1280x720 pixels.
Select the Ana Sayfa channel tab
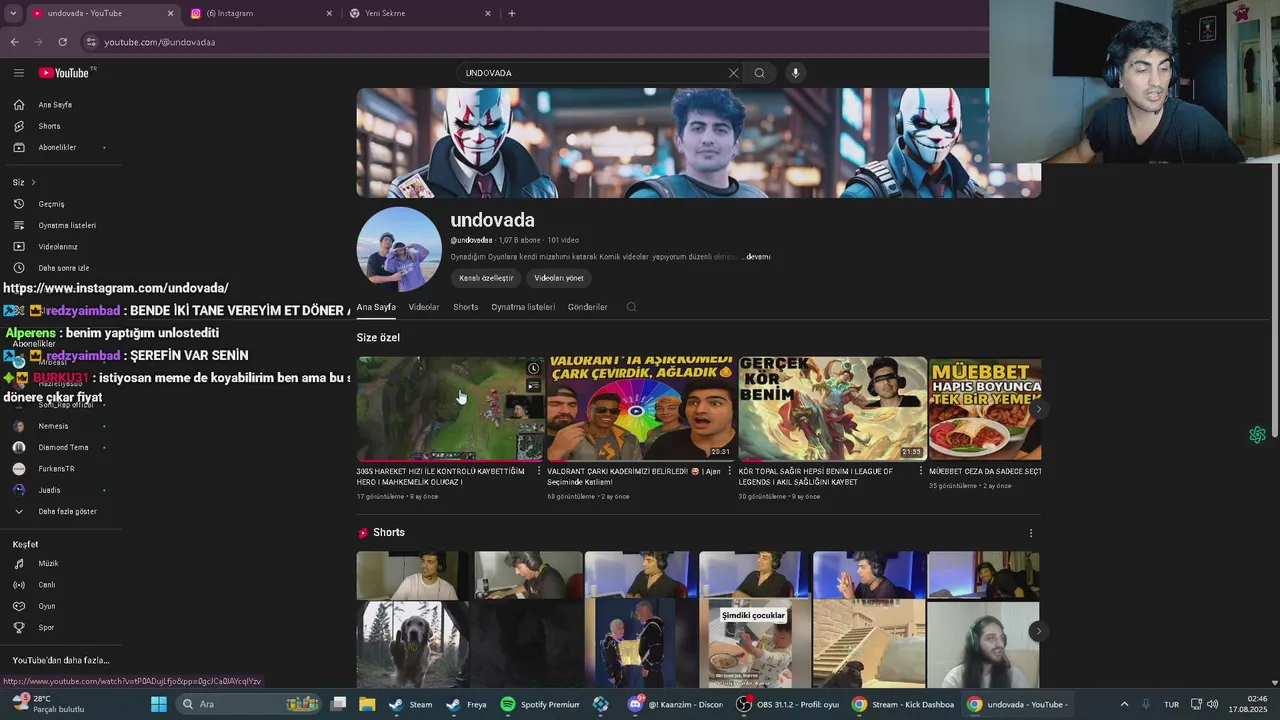tap(376, 307)
